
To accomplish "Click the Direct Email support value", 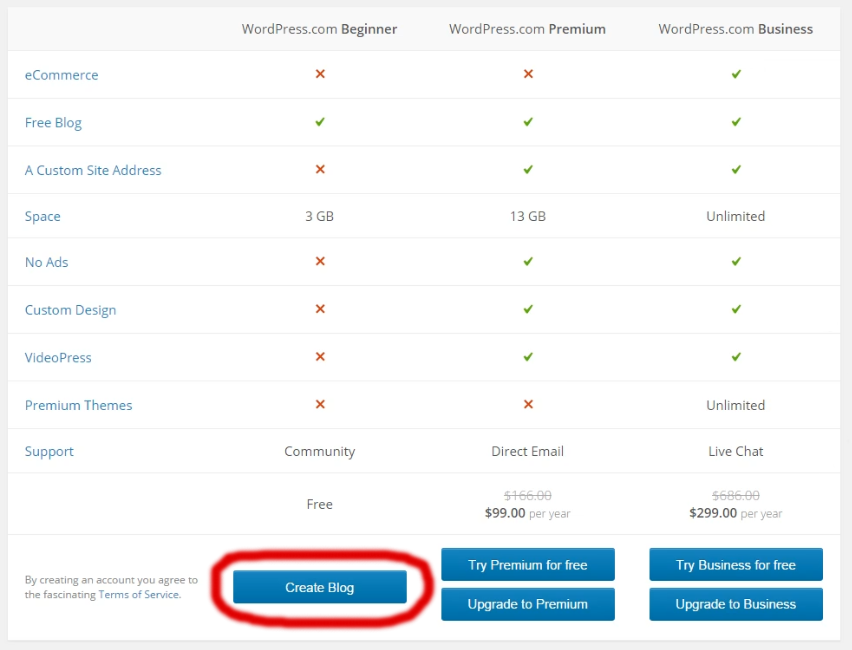I will (528, 452).
